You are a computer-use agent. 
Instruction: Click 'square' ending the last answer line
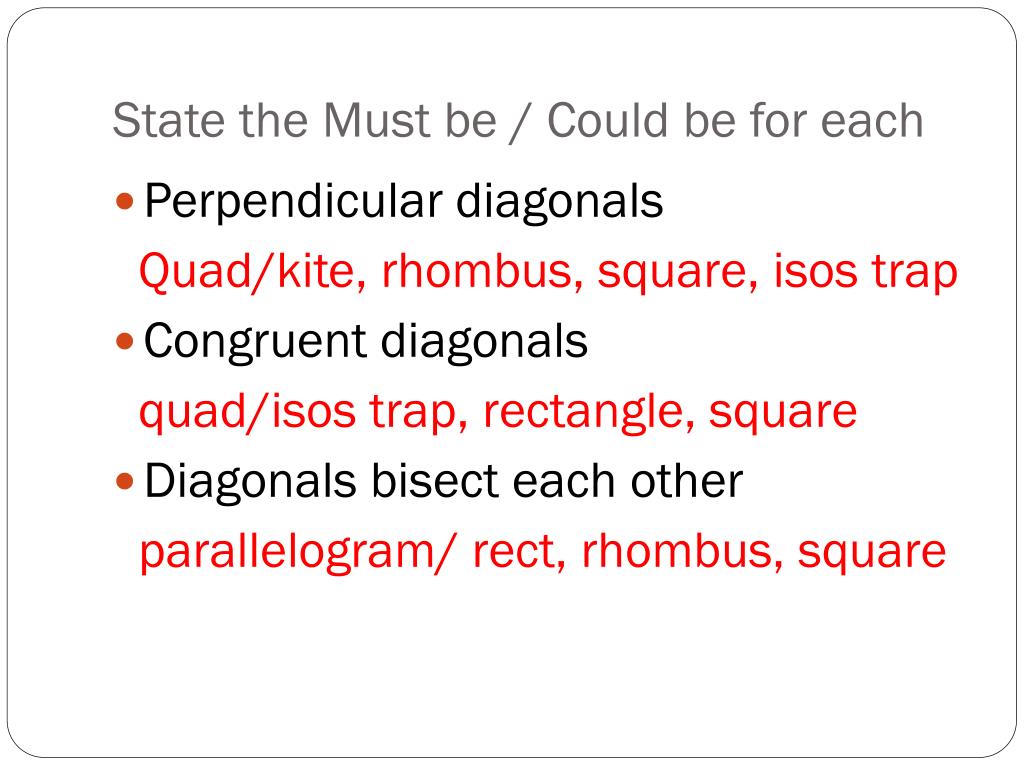click(x=872, y=554)
